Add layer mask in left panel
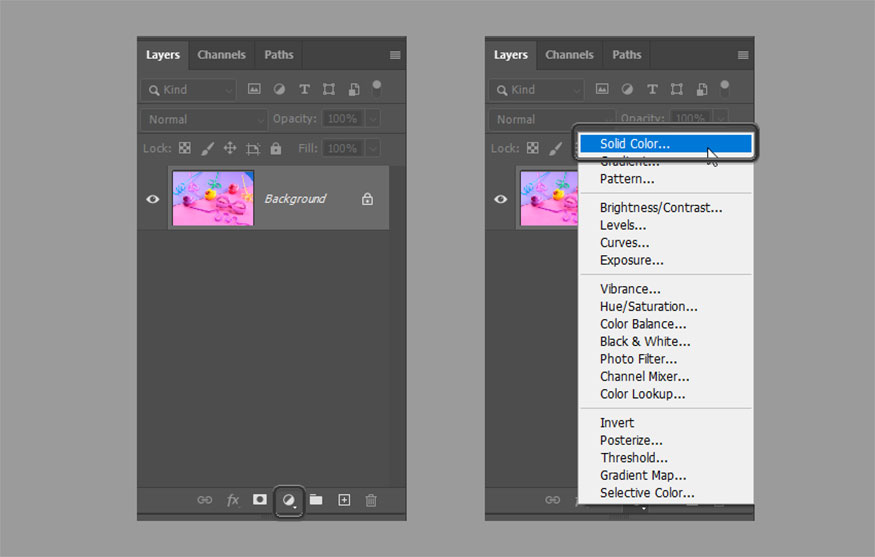This screenshot has height=557, width=875. [x=259, y=500]
